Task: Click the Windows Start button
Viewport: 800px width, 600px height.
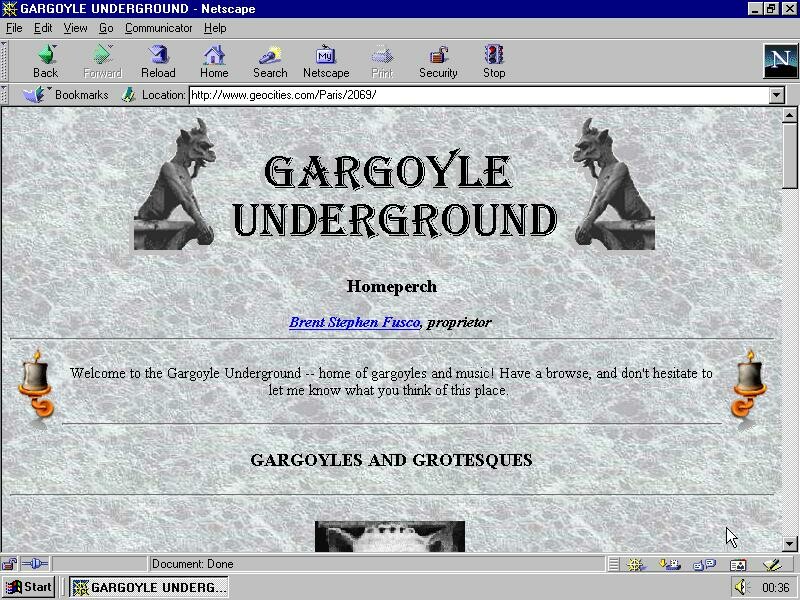Action: pos(29,587)
